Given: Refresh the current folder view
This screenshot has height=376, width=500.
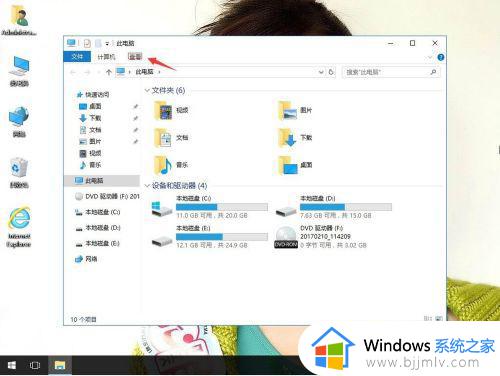Looking at the screenshot, I should [331, 72].
